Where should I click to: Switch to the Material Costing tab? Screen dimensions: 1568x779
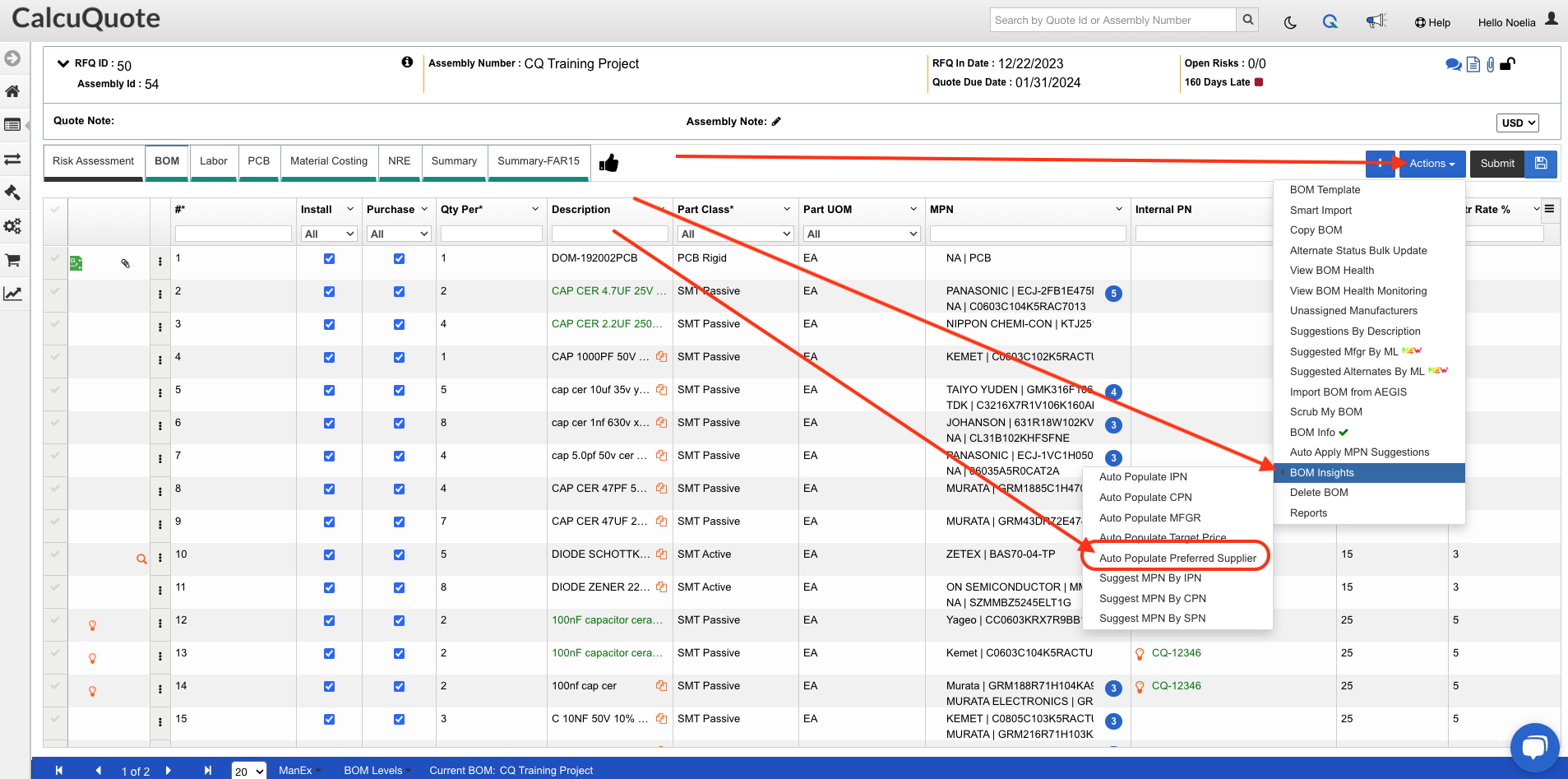pos(329,161)
